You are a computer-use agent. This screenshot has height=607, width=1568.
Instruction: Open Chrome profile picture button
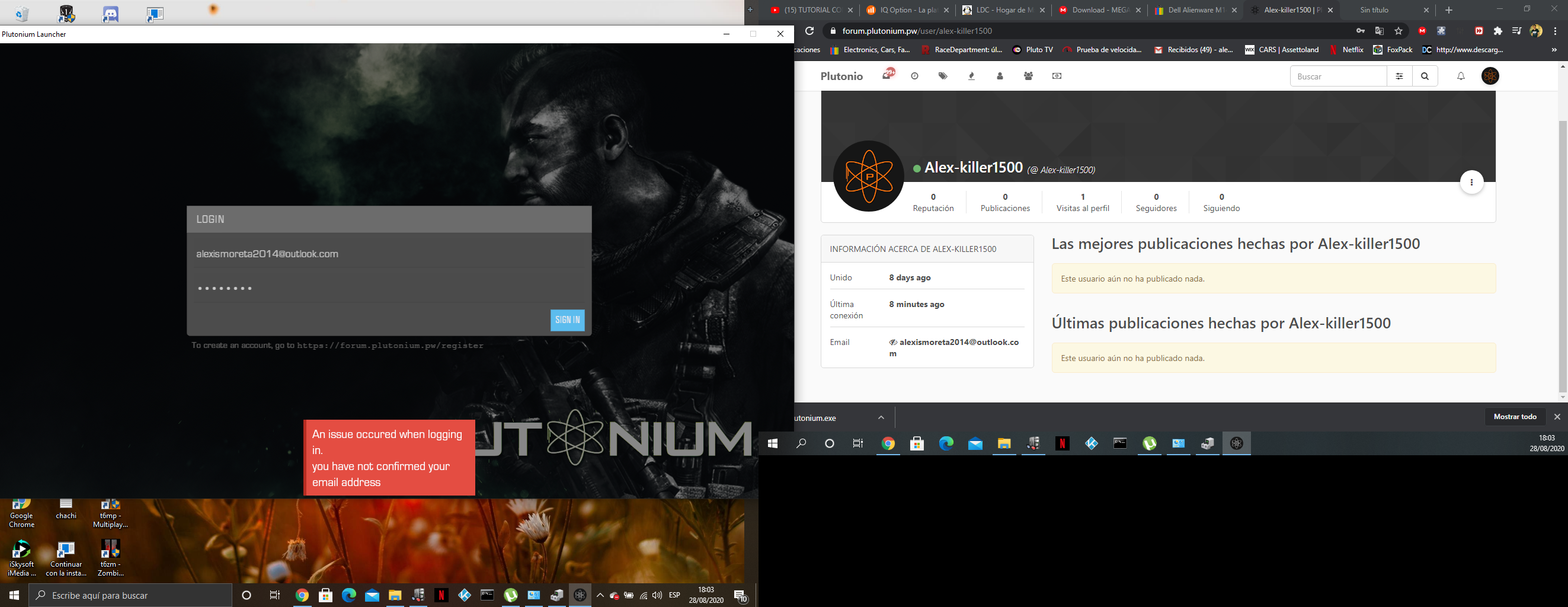click(x=1536, y=31)
